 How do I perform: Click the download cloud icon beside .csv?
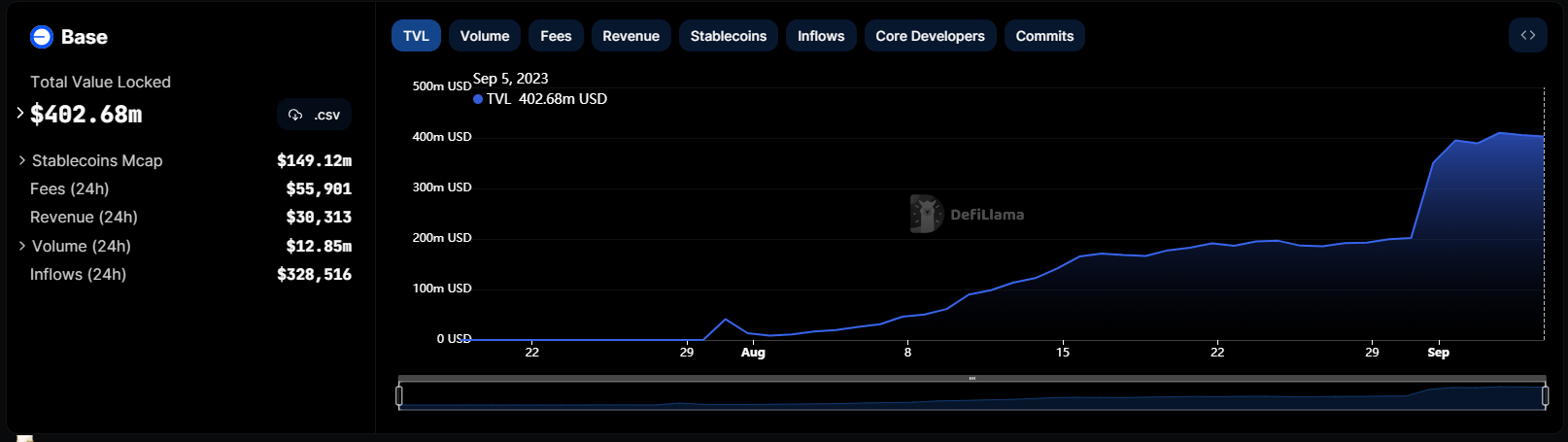click(295, 115)
